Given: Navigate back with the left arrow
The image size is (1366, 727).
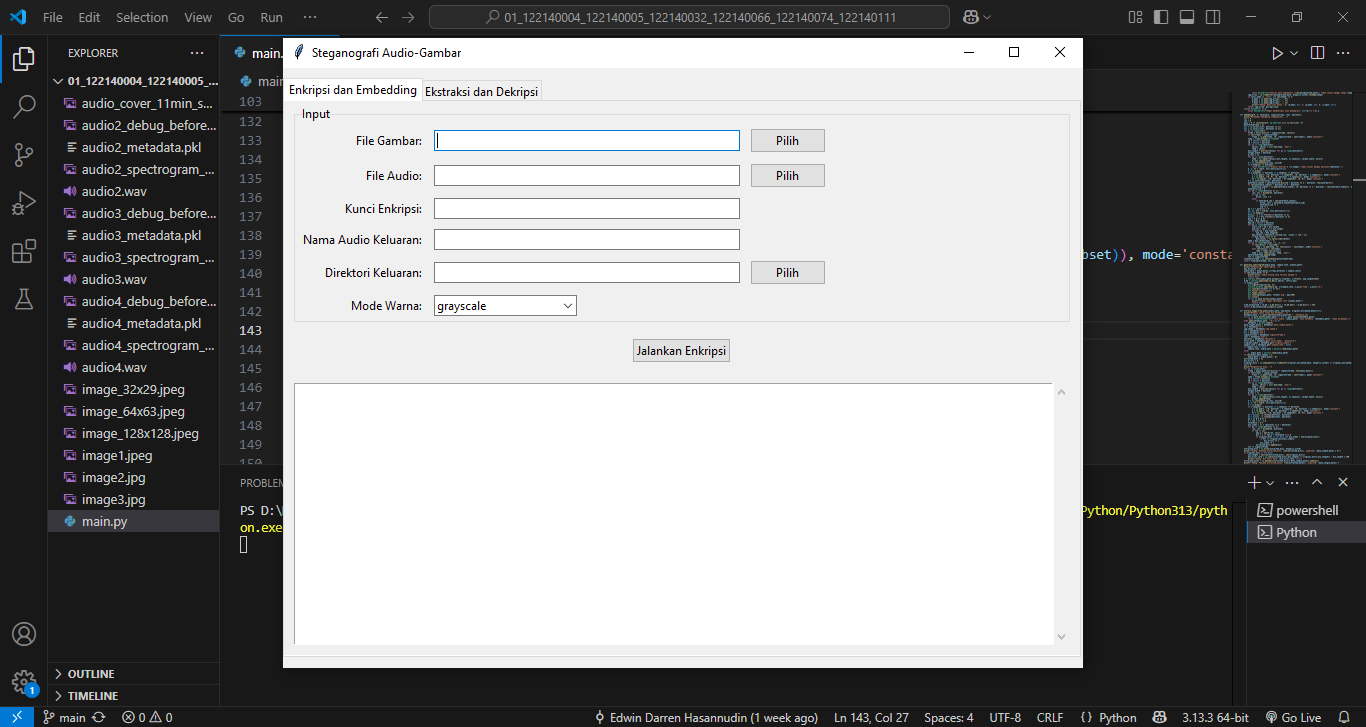Looking at the screenshot, I should click(x=382, y=17).
